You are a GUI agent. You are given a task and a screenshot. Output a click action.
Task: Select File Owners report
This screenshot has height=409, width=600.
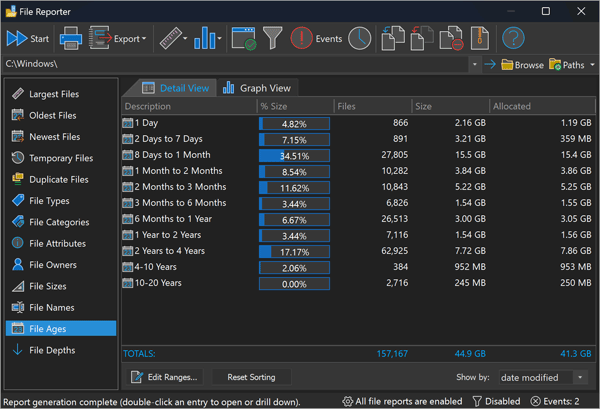pos(61,265)
